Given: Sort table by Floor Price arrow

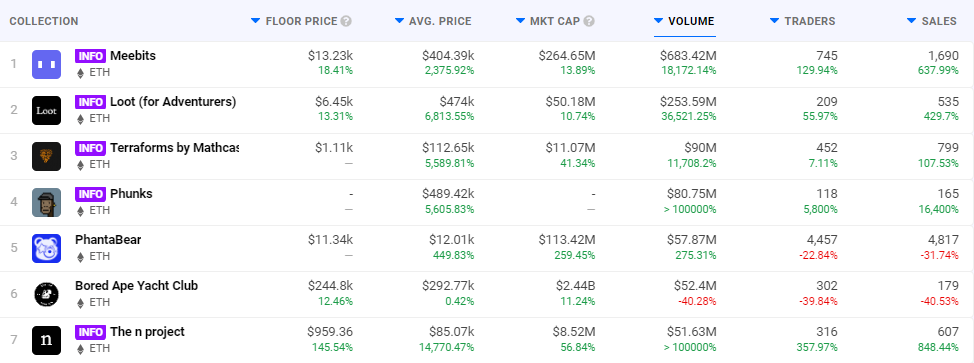Looking at the screenshot, I should (x=255, y=21).
